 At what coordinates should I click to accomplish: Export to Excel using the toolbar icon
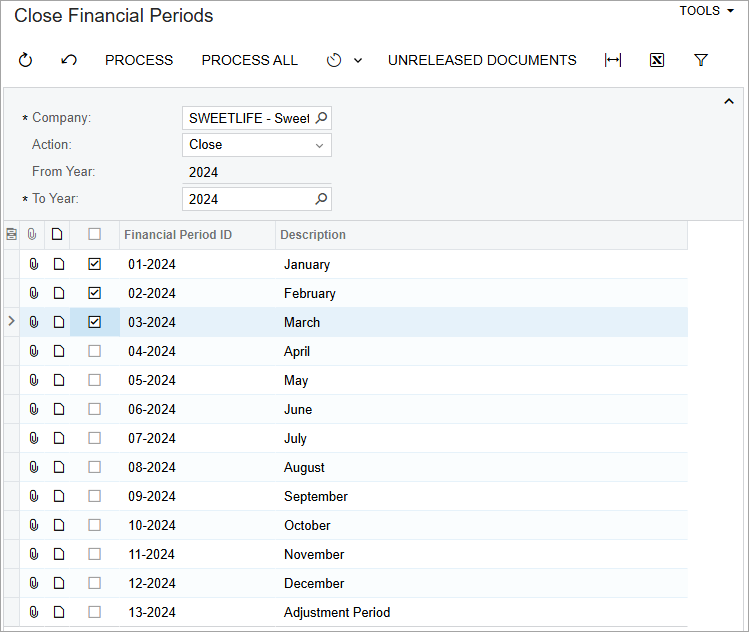click(x=657, y=60)
